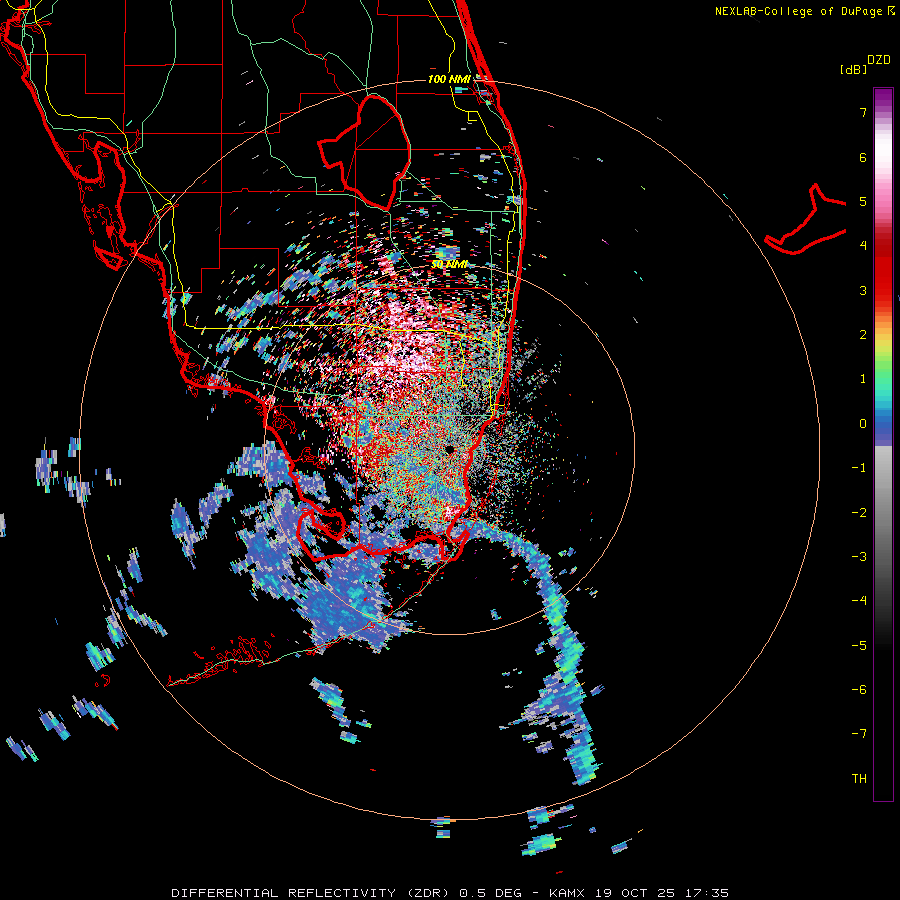Click the -5 scale tick label
This screenshot has width=900, height=900.
tap(859, 645)
